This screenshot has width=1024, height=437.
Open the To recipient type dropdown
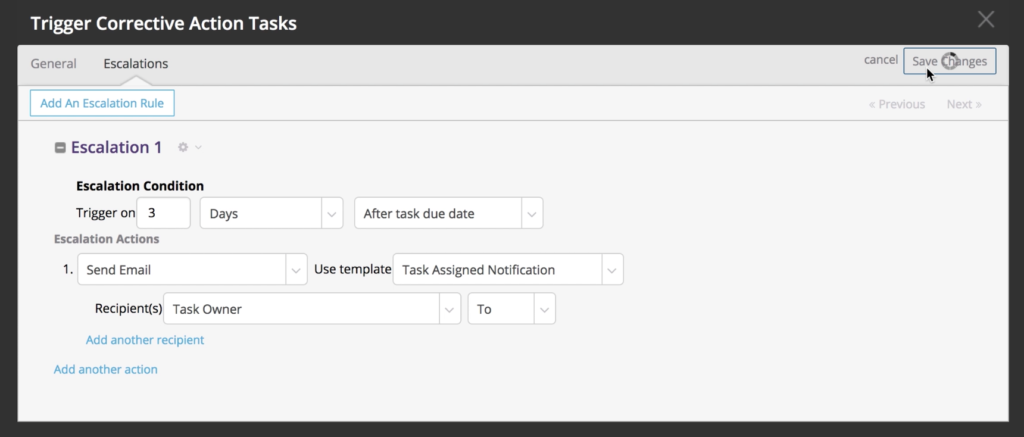coord(511,309)
